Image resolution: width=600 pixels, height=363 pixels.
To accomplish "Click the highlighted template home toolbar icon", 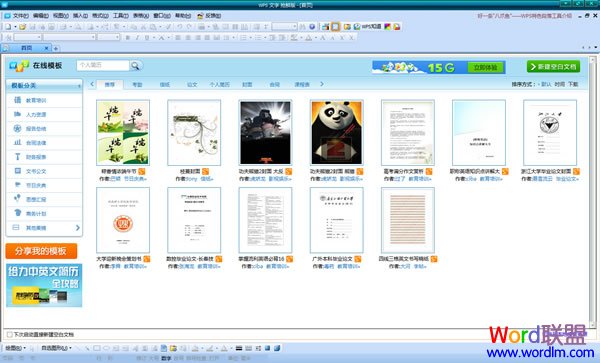I will [335, 27].
